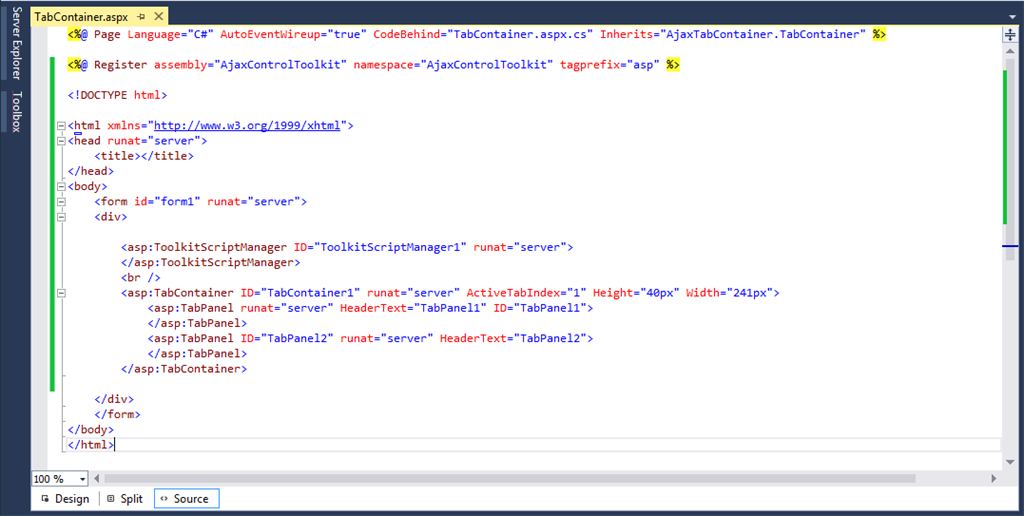Click the </form> closing tag
This screenshot has height=516, width=1024.
point(118,415)
